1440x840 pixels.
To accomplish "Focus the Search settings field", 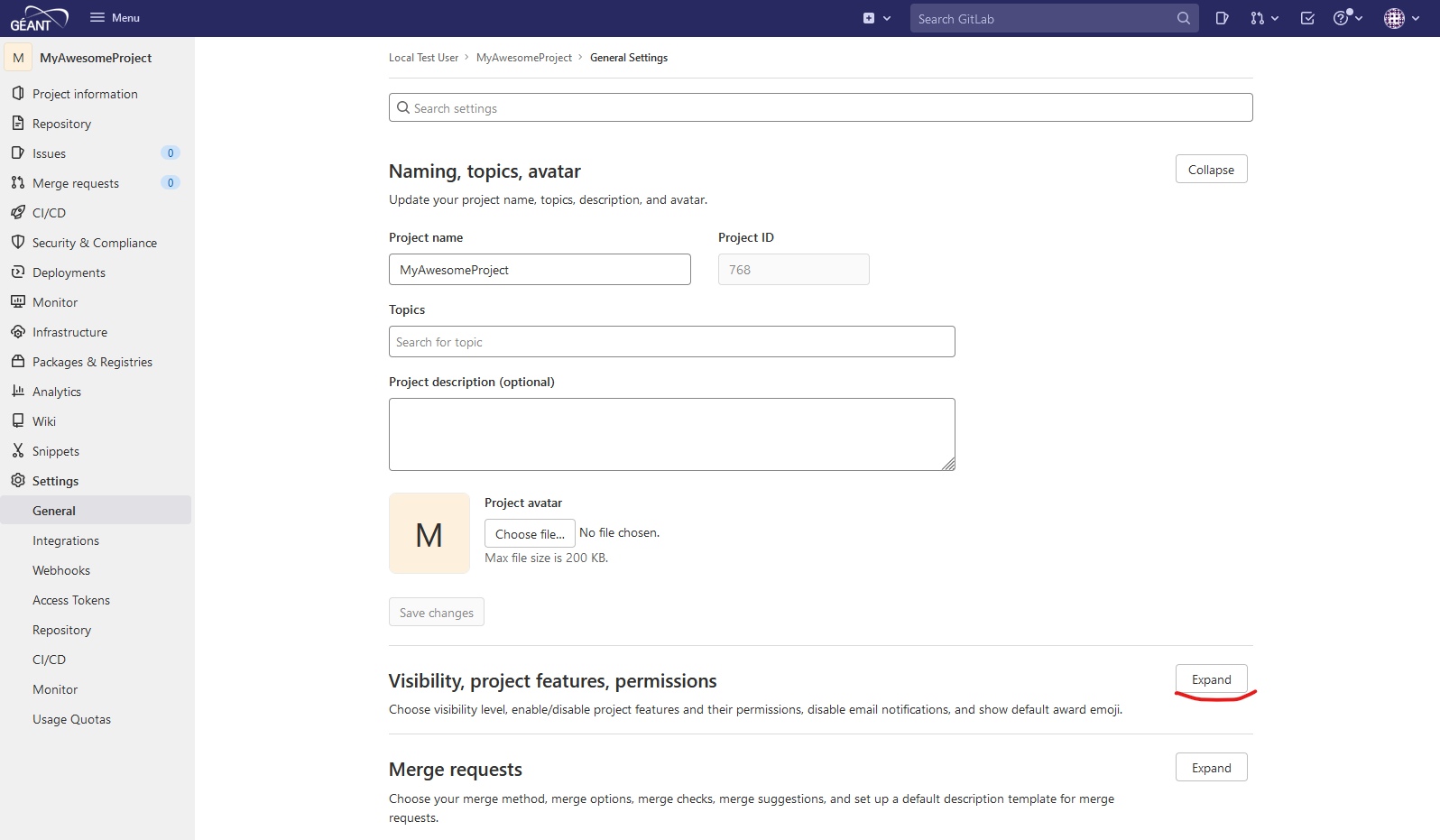I will tap(820, 107).
